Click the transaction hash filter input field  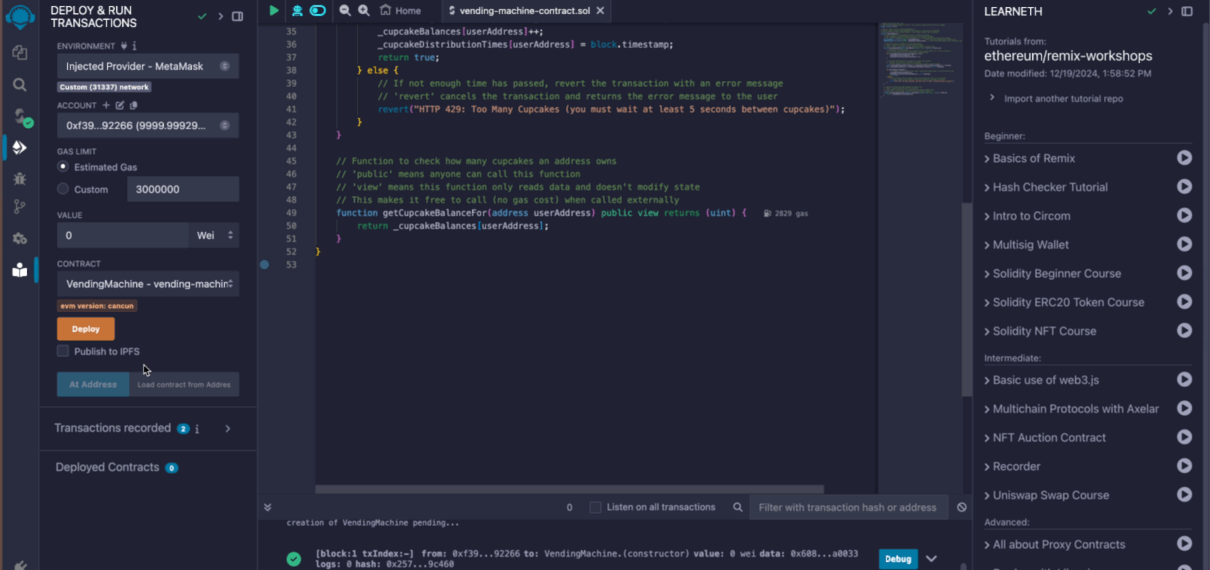[x=847, y=507]
